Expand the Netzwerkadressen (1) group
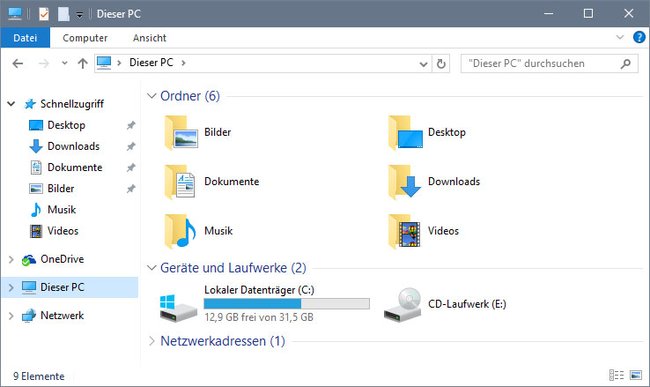 (152, 341)
